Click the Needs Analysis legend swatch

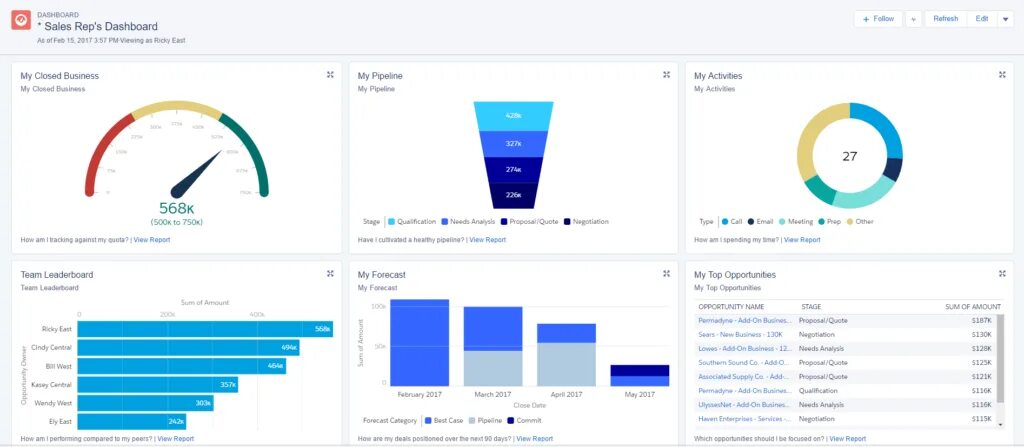coord(445,222)
